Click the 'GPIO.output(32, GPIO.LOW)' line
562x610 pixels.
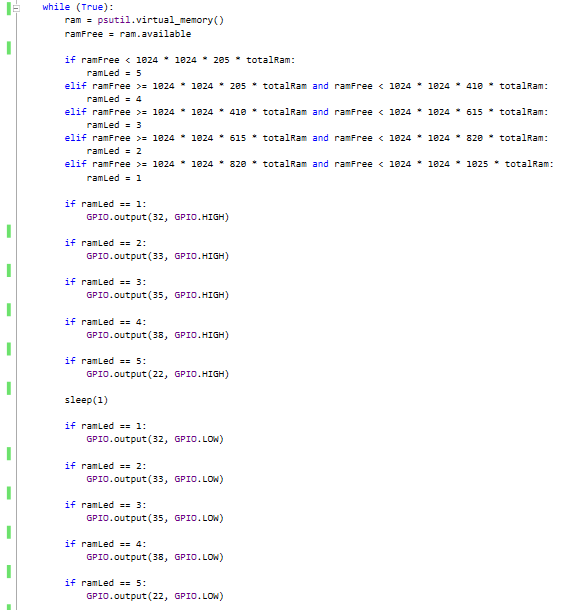point(155,439)
